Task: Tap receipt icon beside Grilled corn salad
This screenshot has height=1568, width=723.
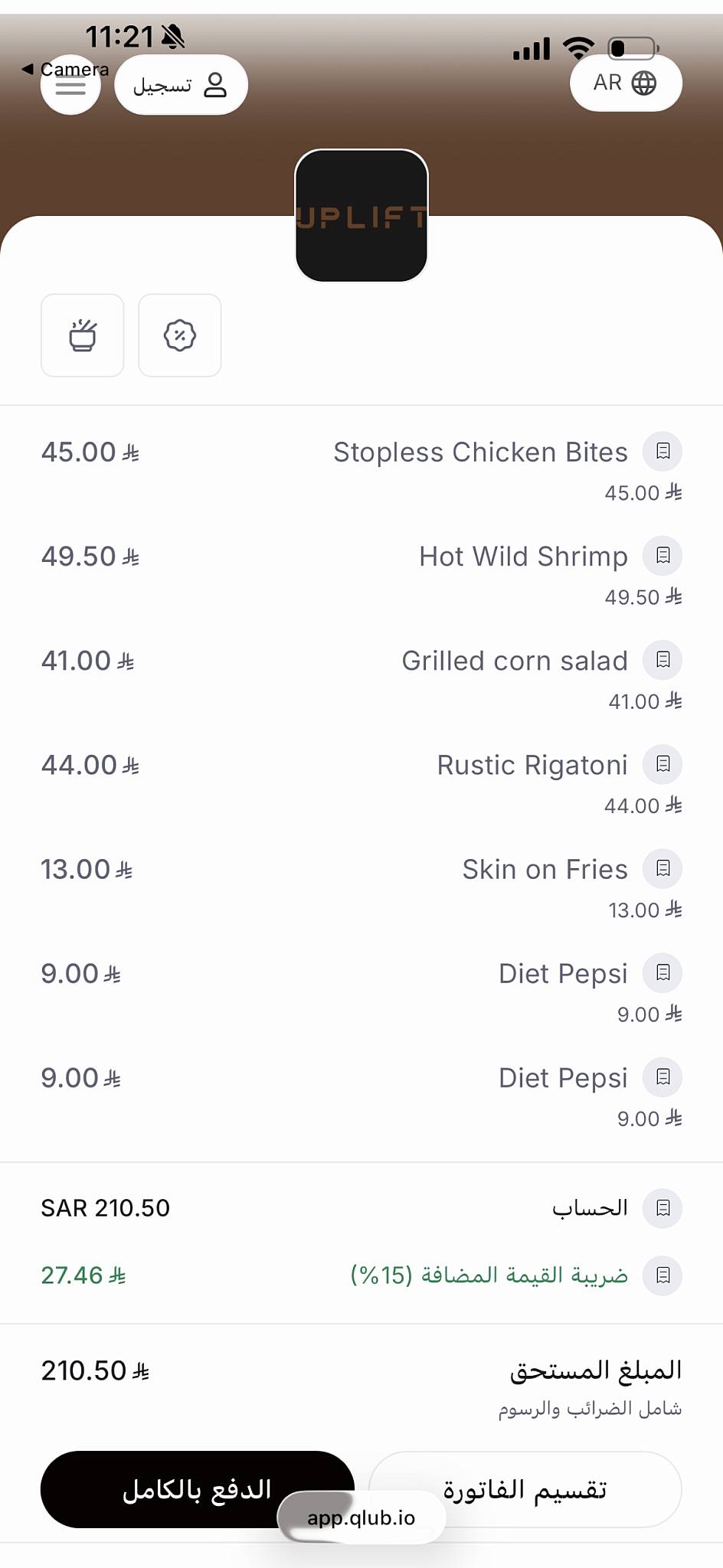Action: click(662, 659)
